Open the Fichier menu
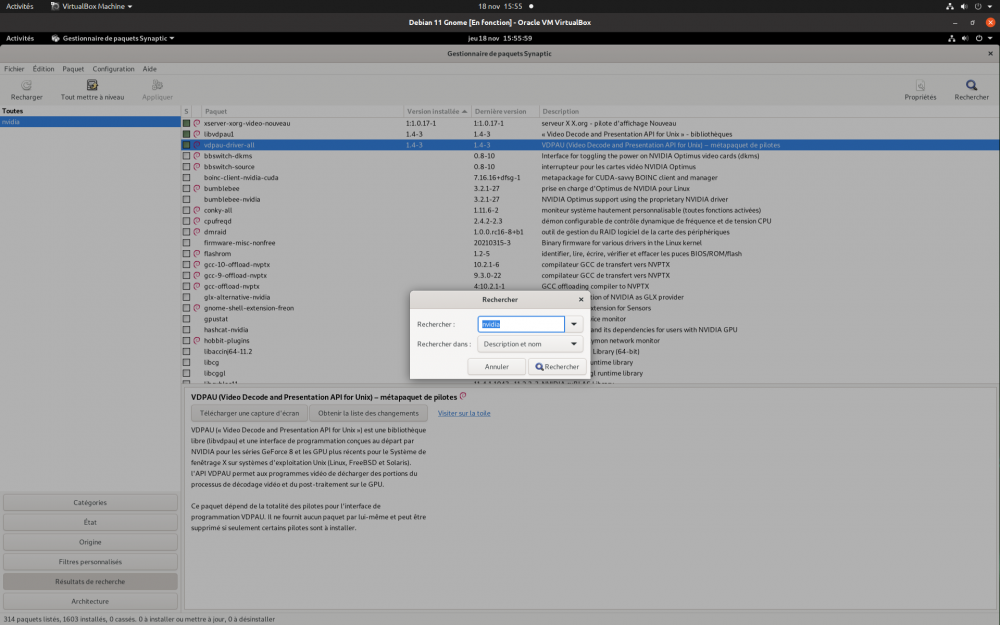The image size is (1000, 625). click(14, 69)
